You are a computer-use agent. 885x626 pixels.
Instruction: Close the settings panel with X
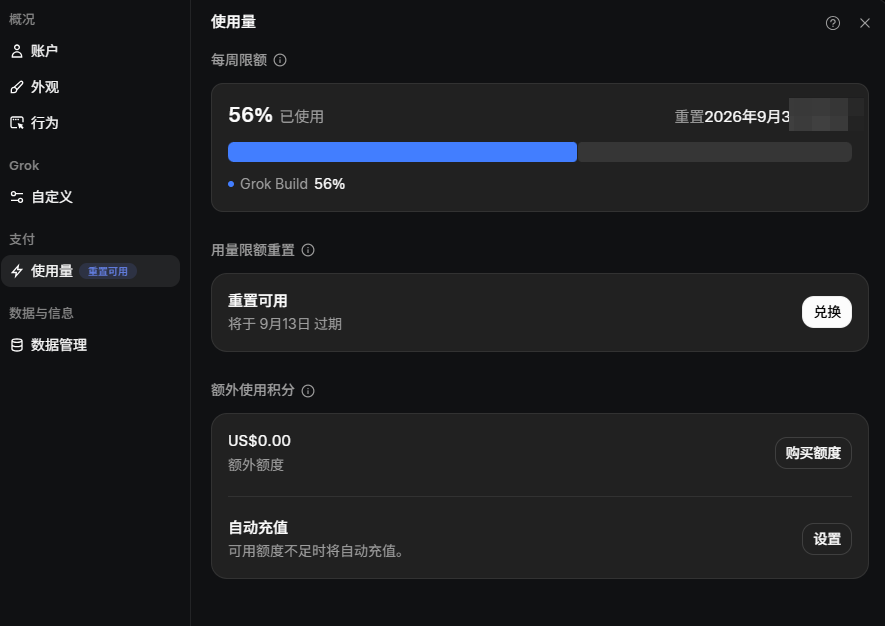pos(865,23)
